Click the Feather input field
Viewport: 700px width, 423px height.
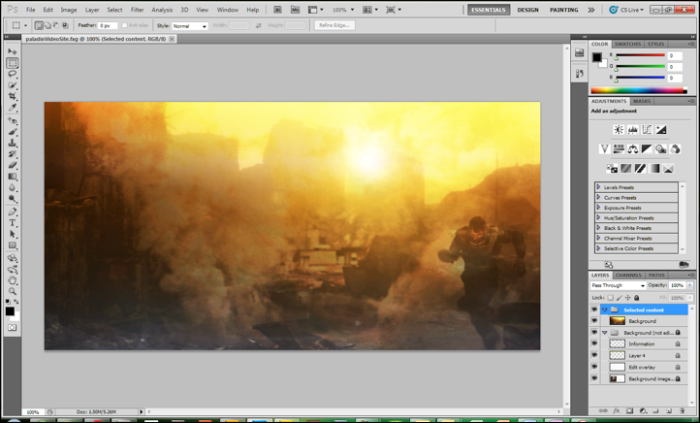110,25
